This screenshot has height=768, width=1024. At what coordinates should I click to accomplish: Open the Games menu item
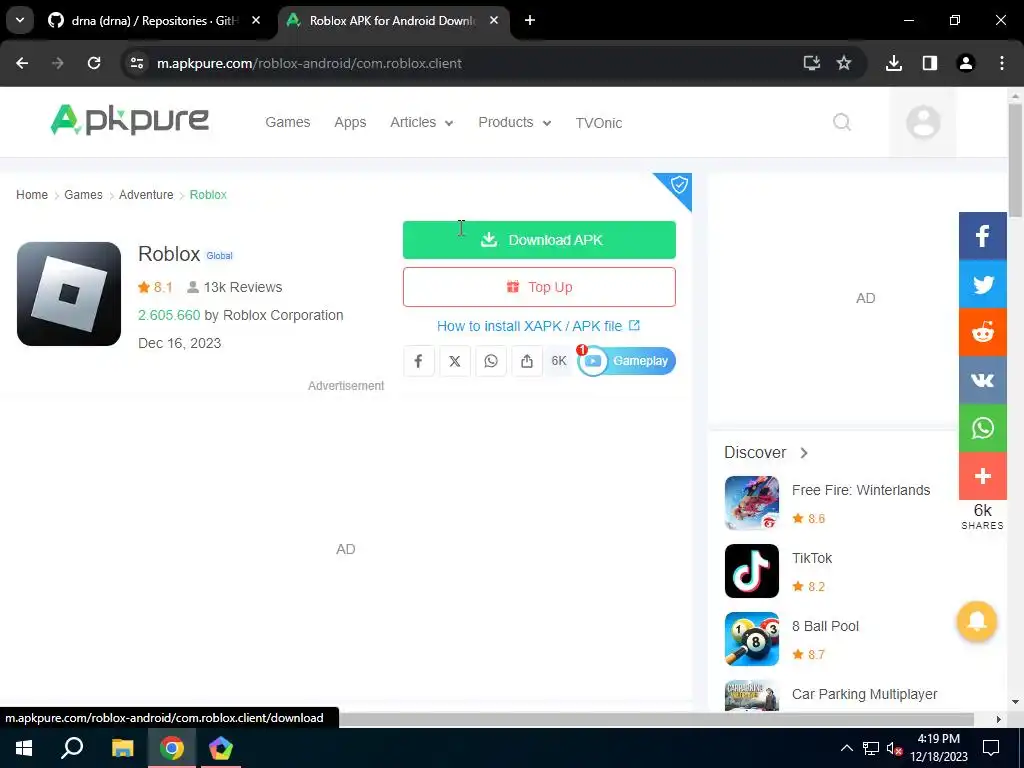[x=287, y=122]
